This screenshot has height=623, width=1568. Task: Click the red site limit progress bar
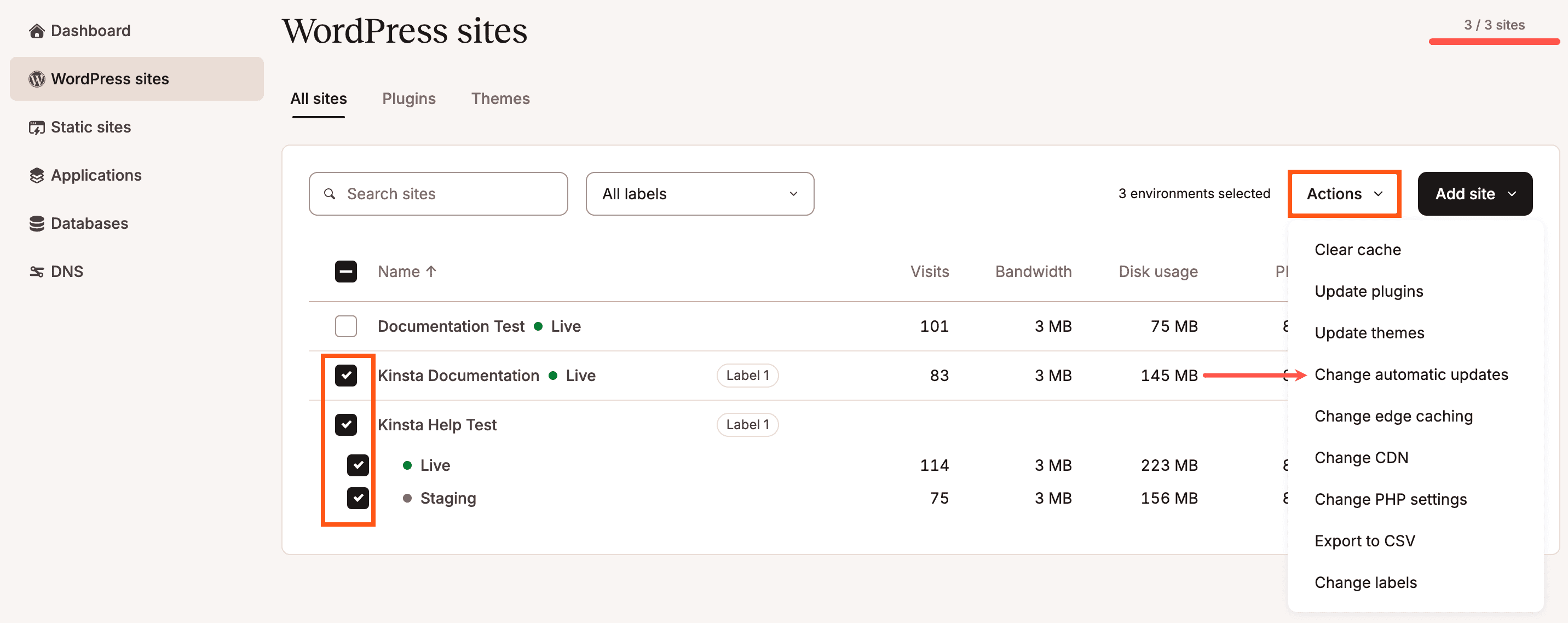click(1484, 41)
